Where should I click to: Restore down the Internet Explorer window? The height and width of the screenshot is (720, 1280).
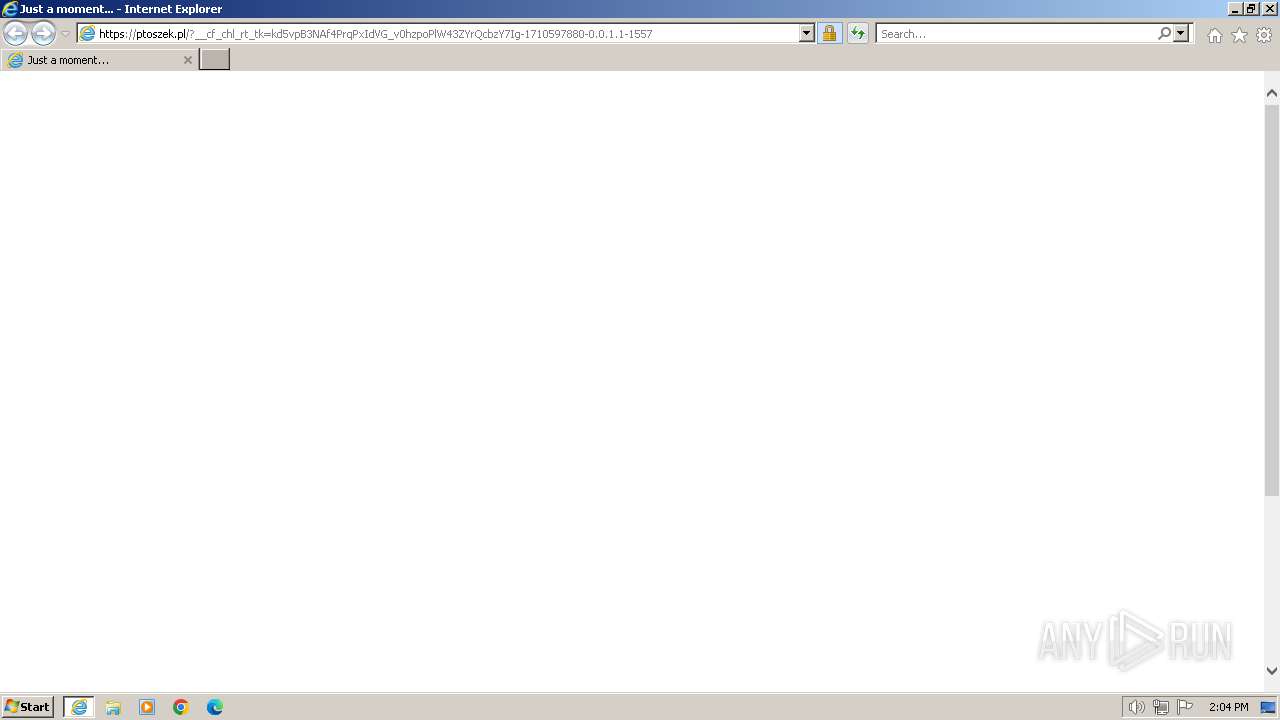click(1251, 9)
